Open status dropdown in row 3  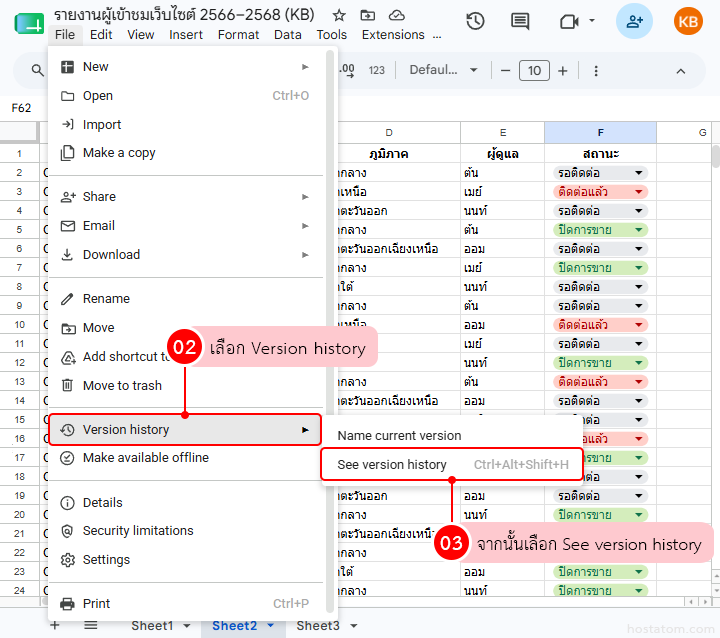(638, 192)
